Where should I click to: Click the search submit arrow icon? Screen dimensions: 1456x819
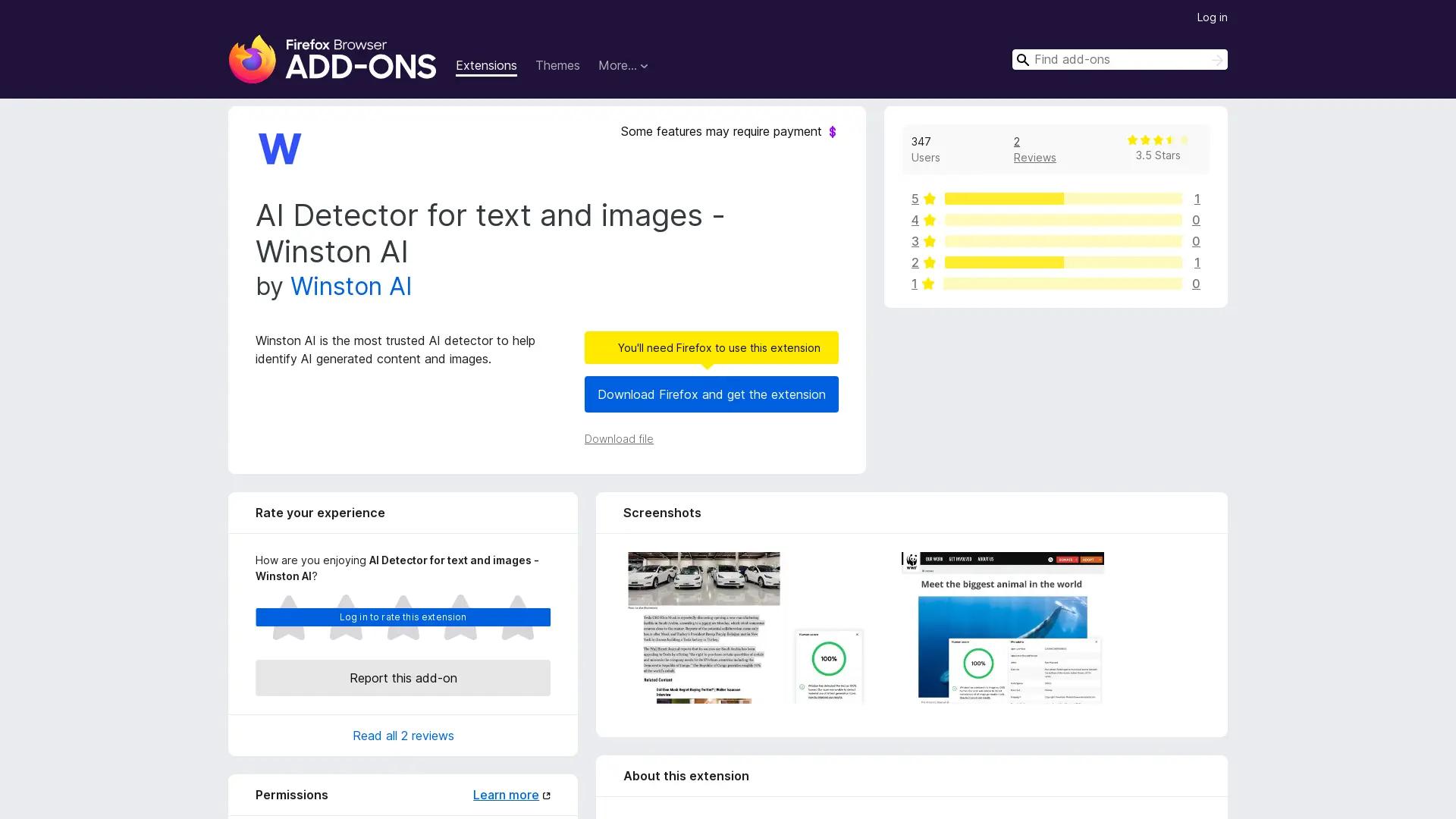1217,59
